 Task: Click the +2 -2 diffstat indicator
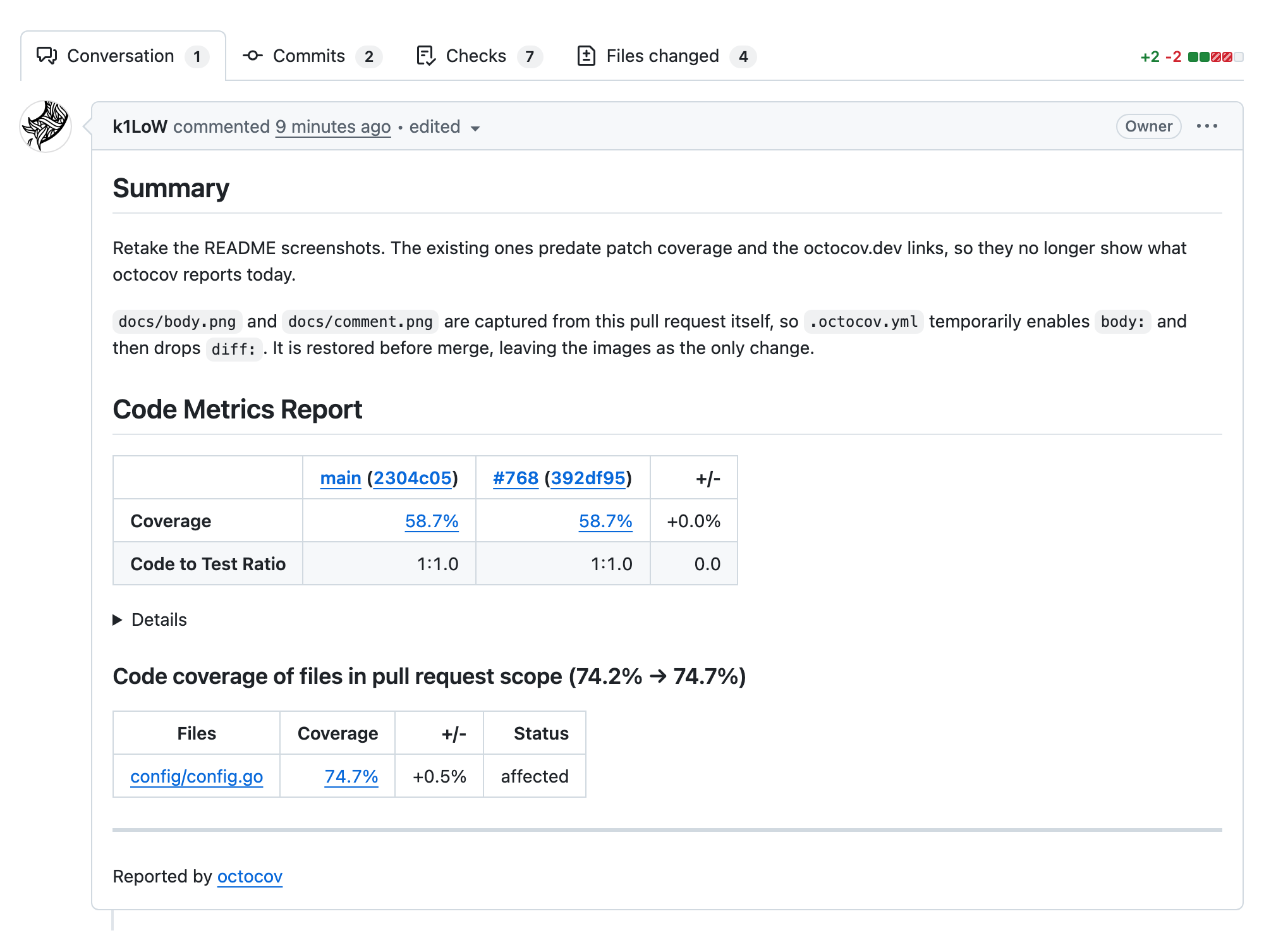pyautogui.click(x=1191, y=57)
